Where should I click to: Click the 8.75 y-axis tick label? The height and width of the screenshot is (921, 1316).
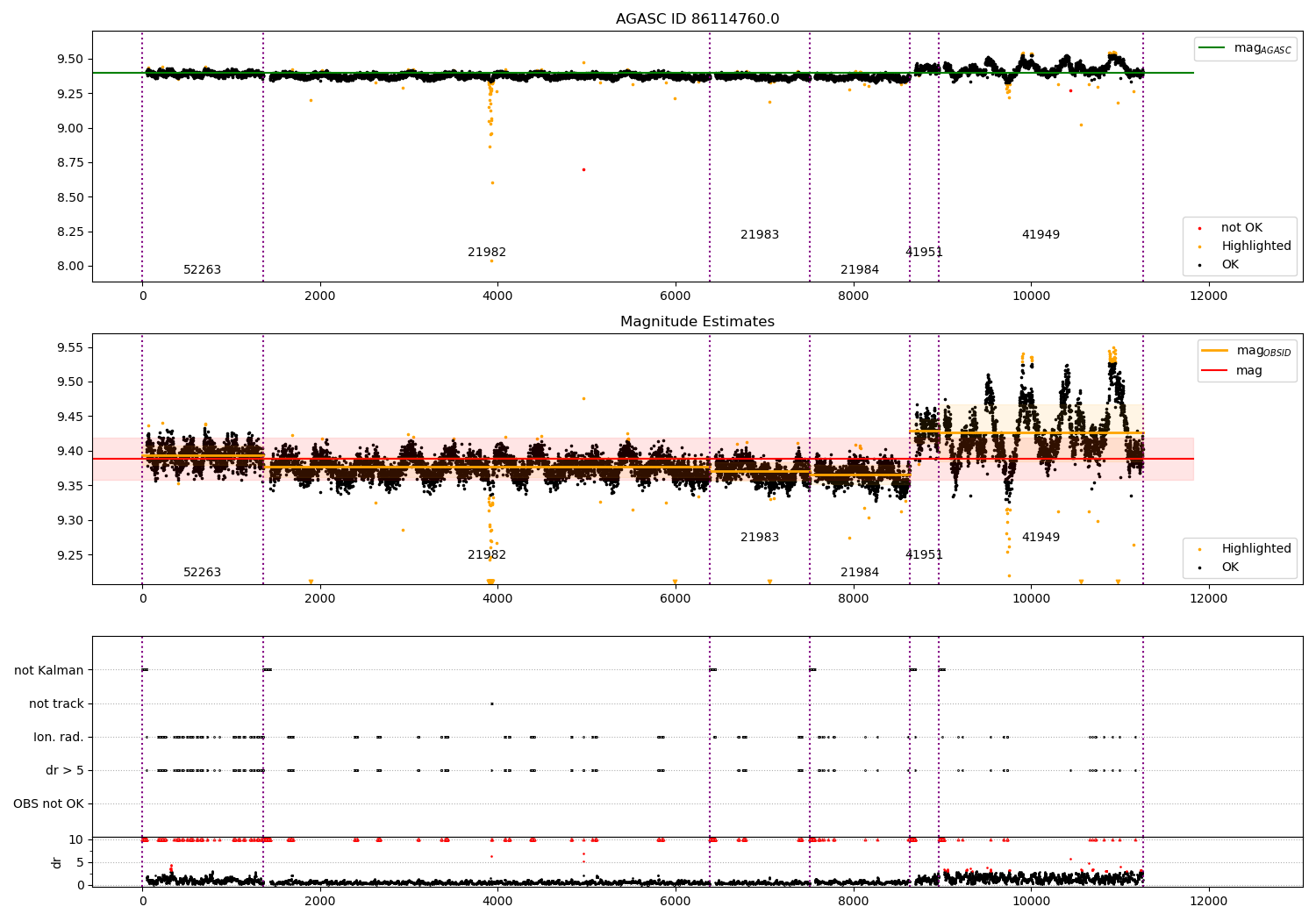(71, 162)
